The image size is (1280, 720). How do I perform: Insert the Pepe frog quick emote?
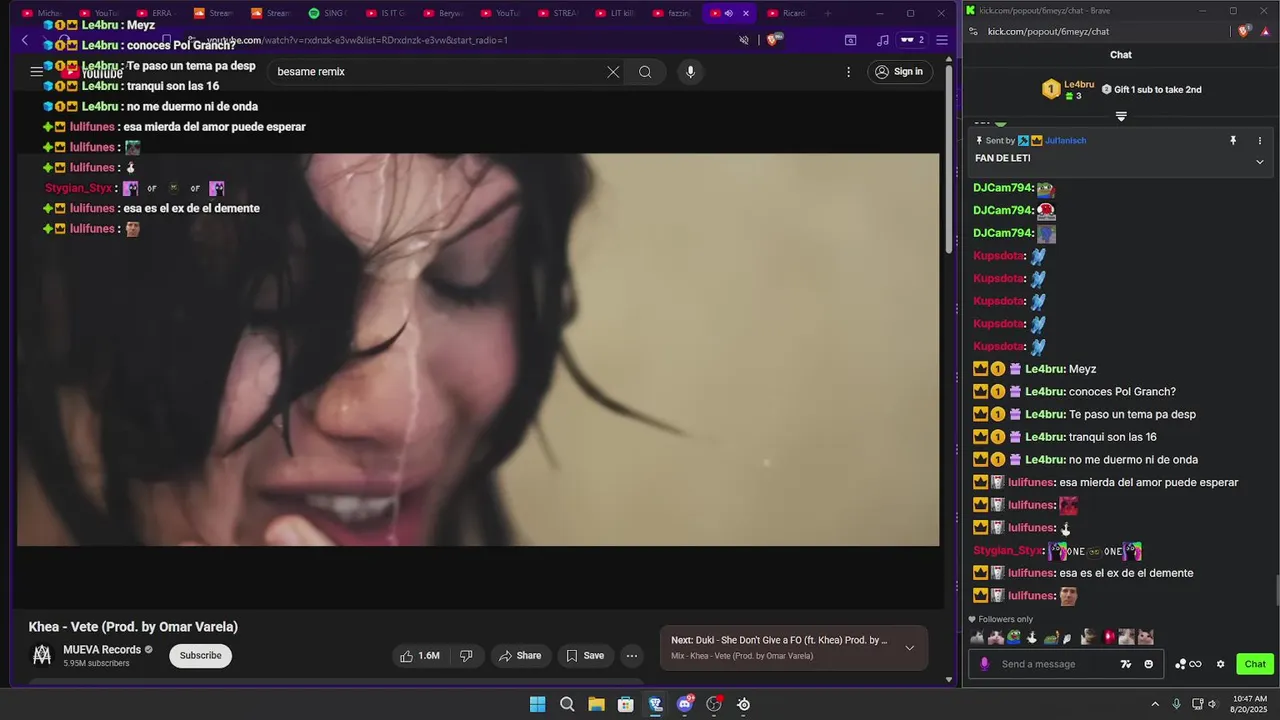point(1015,637)
